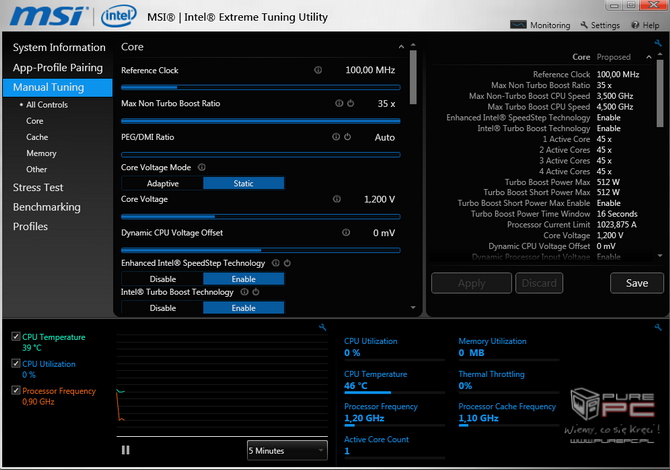Click the 100,00 MHz Reference Clock value
The width and height of the screenshot is (670, 470).
coord(370,70)
